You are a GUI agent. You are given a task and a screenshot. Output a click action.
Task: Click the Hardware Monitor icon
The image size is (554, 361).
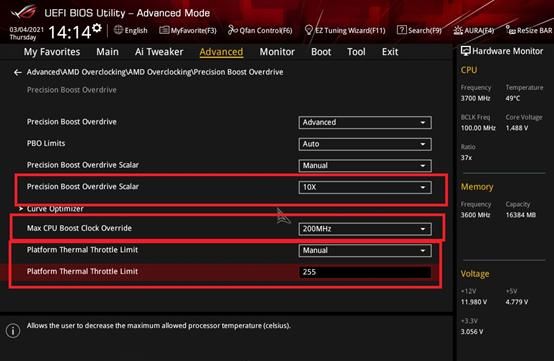coord(465,51)
